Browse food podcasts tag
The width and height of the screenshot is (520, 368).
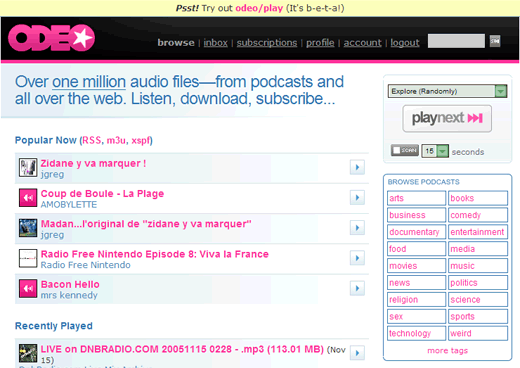416,249
